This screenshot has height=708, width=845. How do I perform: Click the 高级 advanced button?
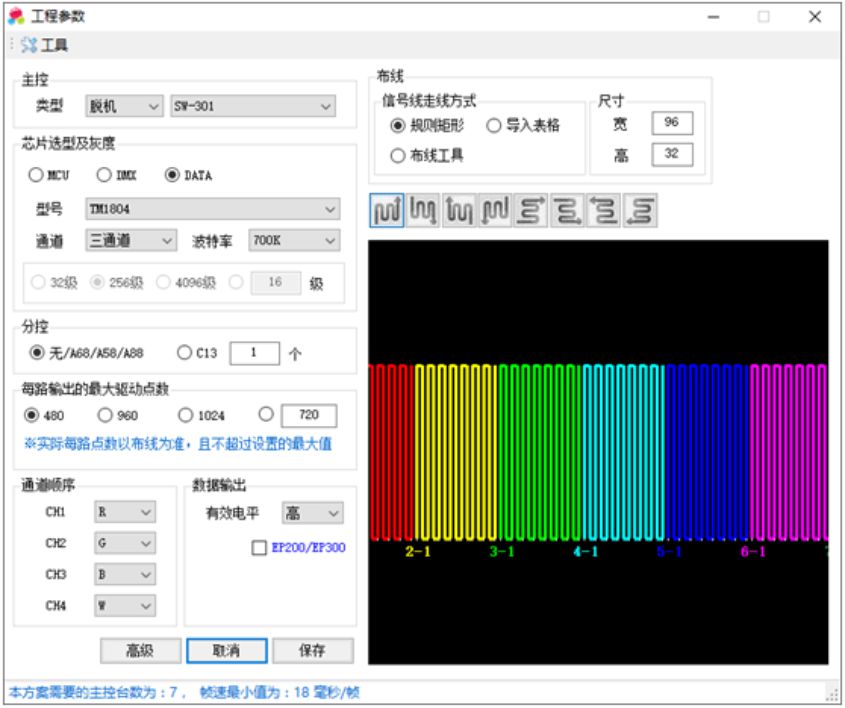(141, 651)
